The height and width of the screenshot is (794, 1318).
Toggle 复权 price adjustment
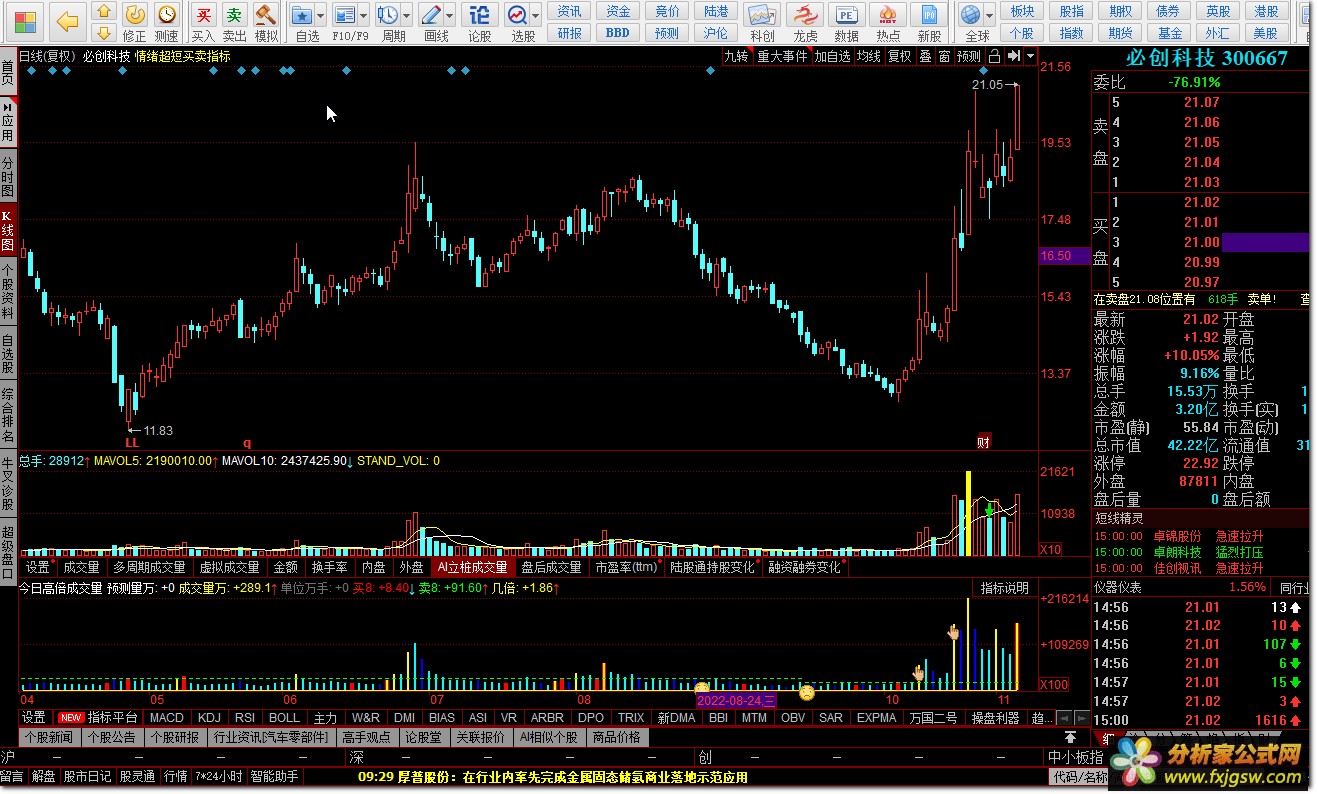[900, 56]
